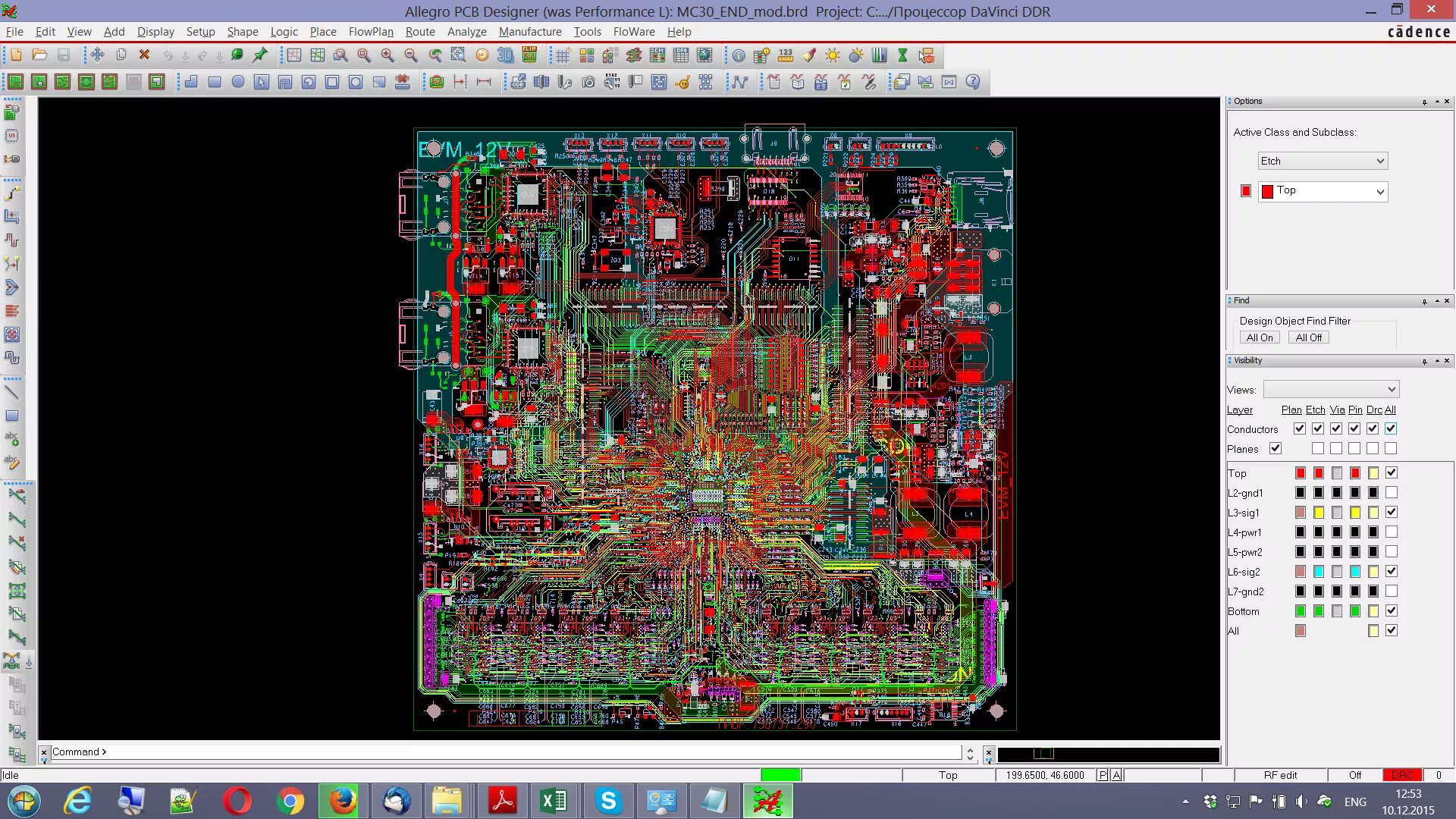The width and height of the screenshot is (1456, 819).
Task: Click the Open file folder icon
Action: [x=39, y=55]
